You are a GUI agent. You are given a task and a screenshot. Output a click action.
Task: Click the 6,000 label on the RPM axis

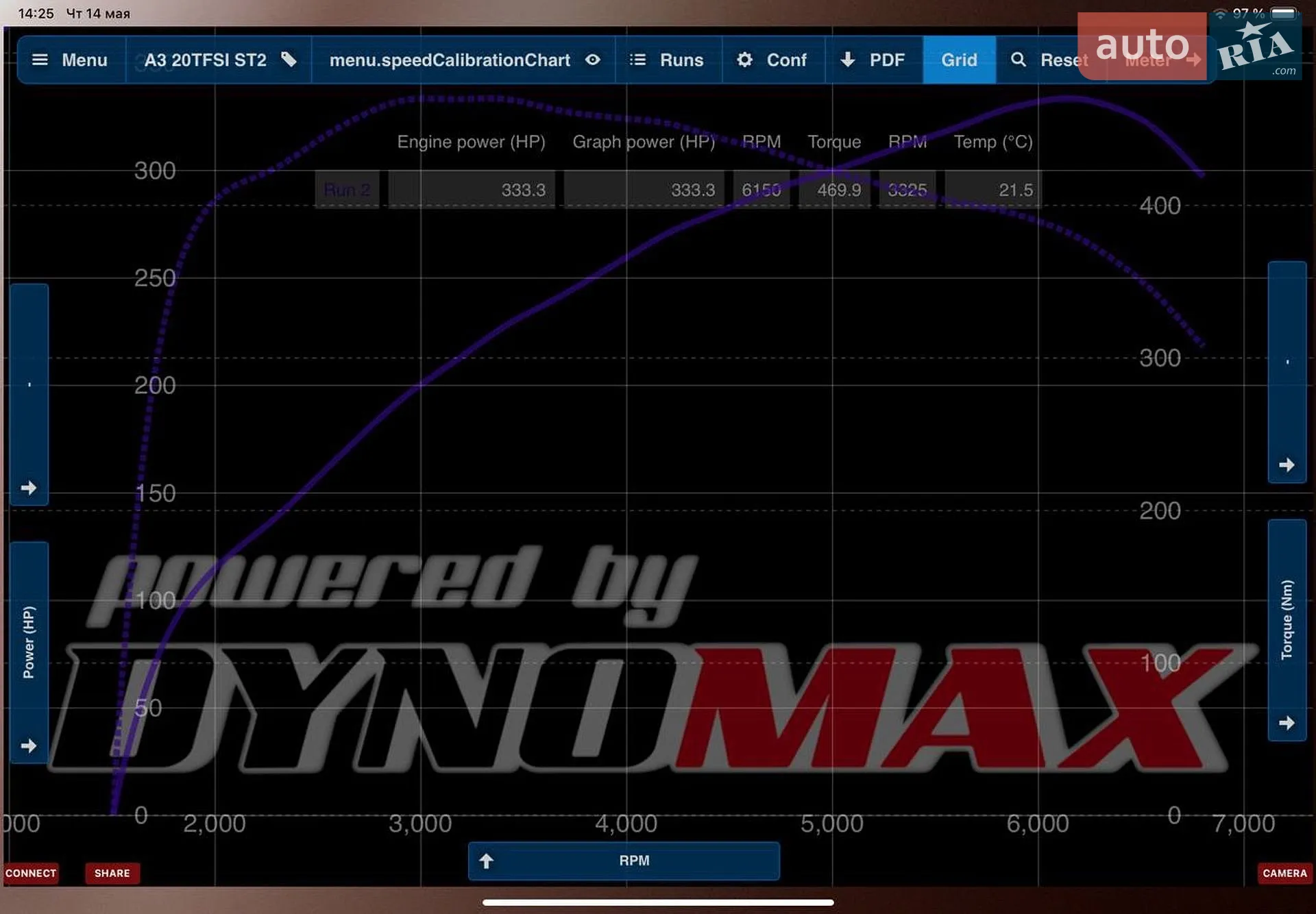point(1038,824)
